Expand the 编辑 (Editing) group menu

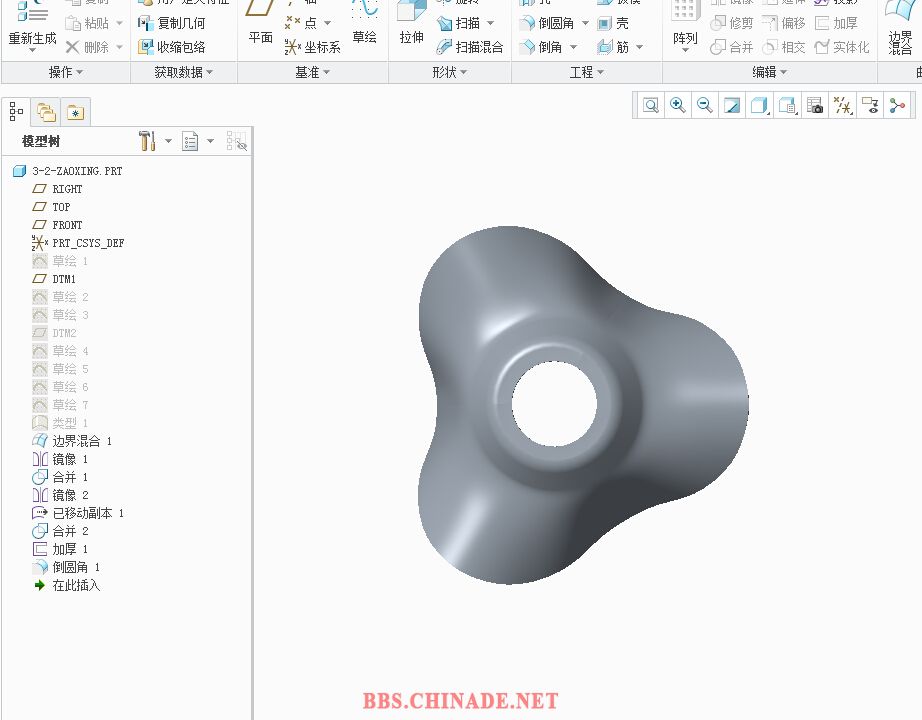(x=770, y=72)
